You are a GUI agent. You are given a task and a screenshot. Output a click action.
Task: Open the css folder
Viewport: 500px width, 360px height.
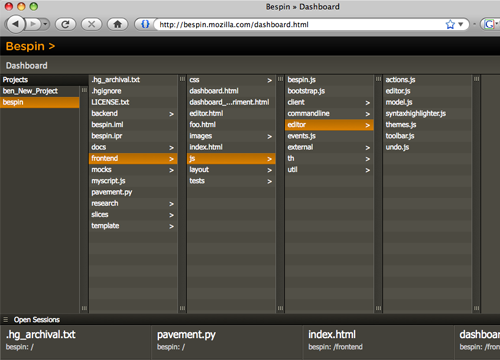point(231,80)
